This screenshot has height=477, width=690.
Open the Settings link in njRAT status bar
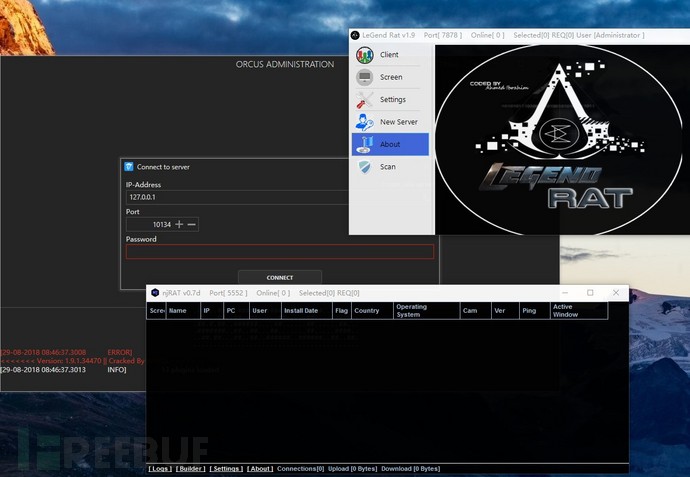click(226, 469)
